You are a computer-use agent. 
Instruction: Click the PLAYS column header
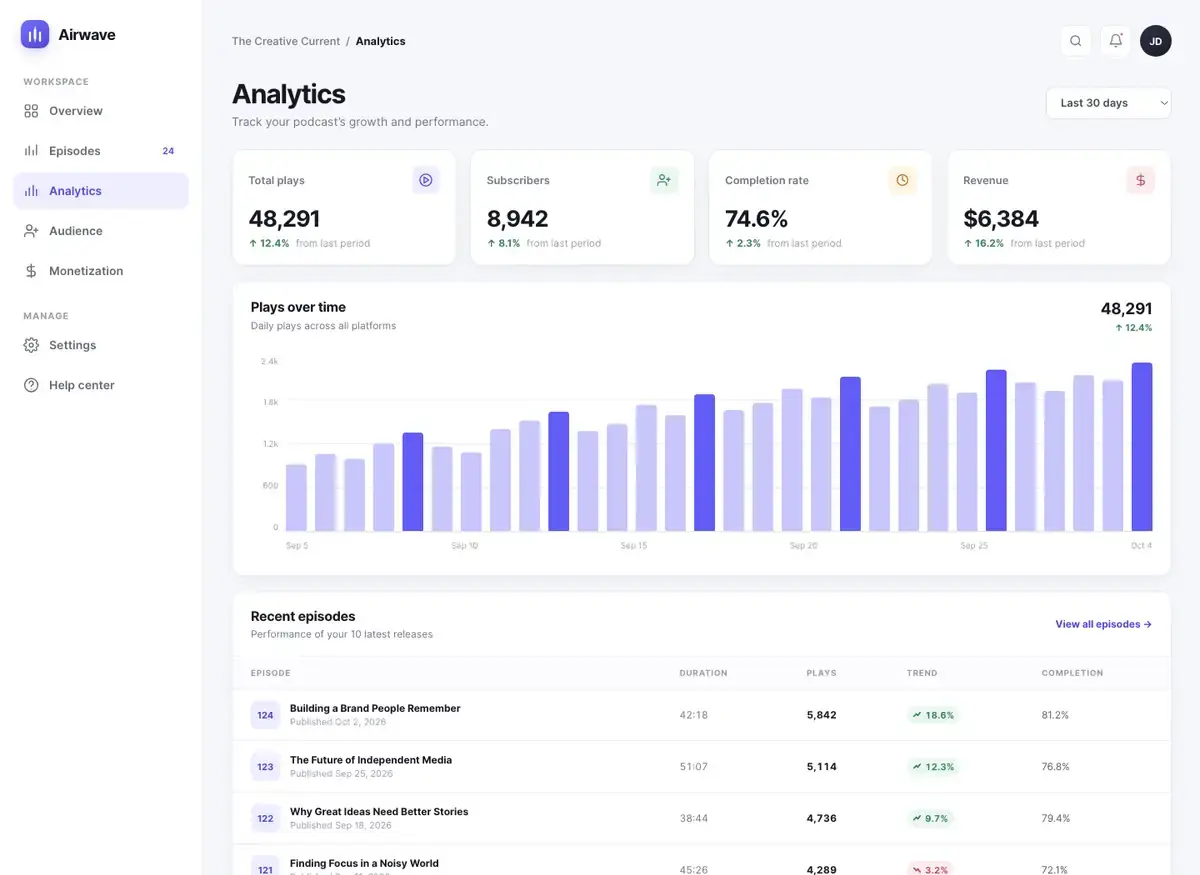point(821,673)
